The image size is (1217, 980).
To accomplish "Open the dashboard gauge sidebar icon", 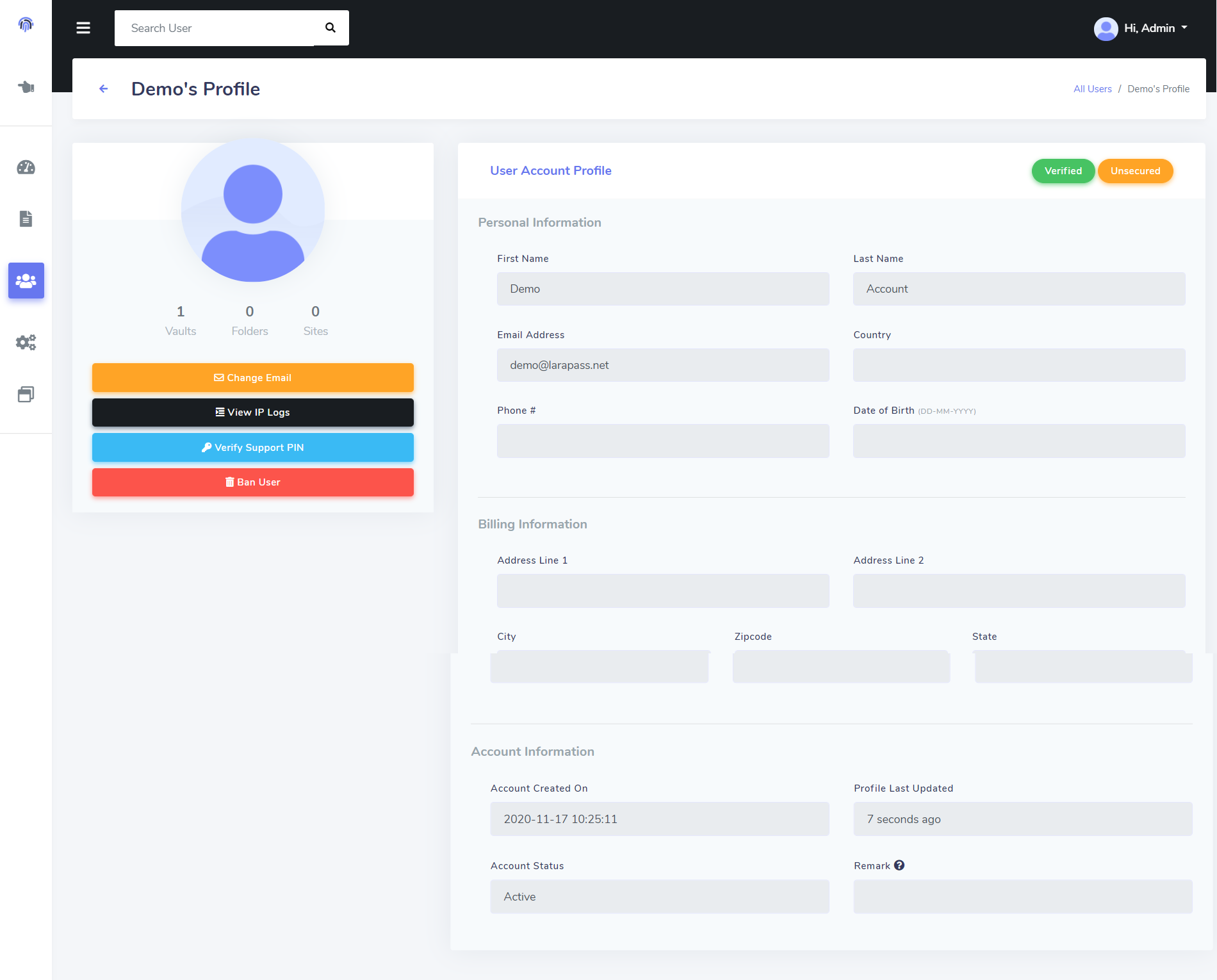I will click(x=26, y=167).
